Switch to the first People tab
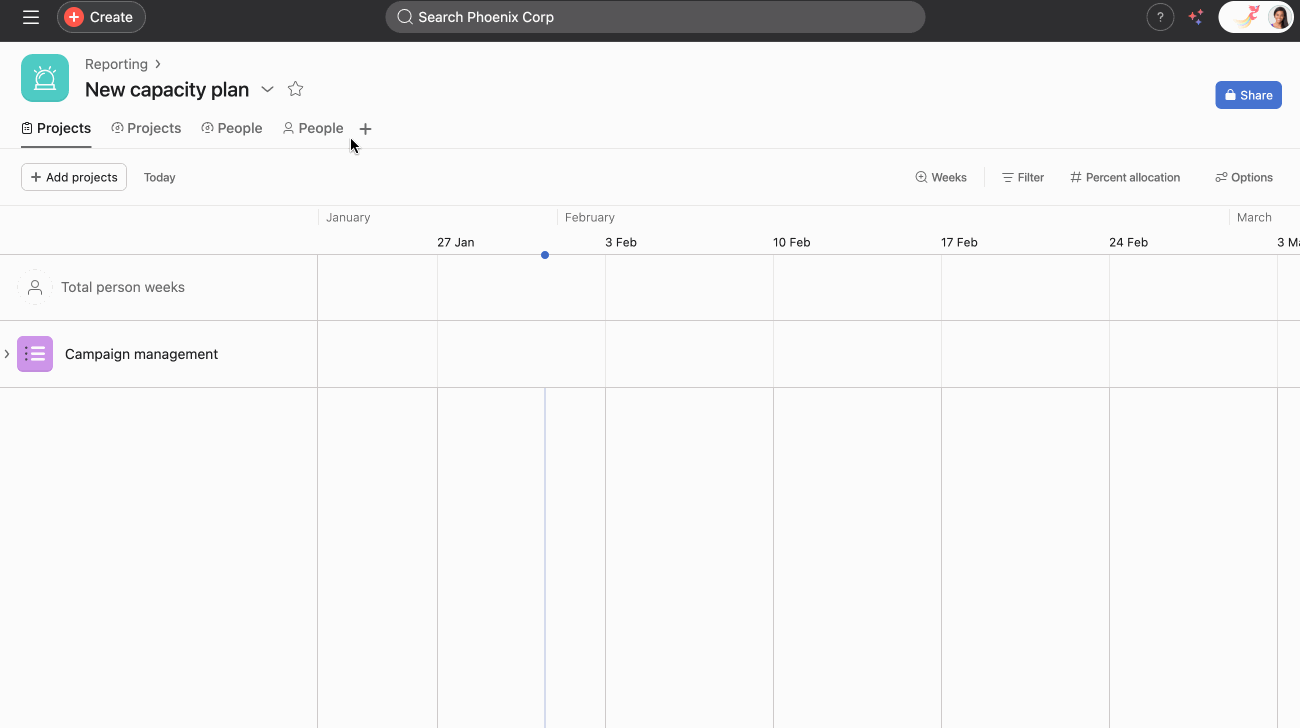Screen dimensions: 1300x728 tap(231, 128)
